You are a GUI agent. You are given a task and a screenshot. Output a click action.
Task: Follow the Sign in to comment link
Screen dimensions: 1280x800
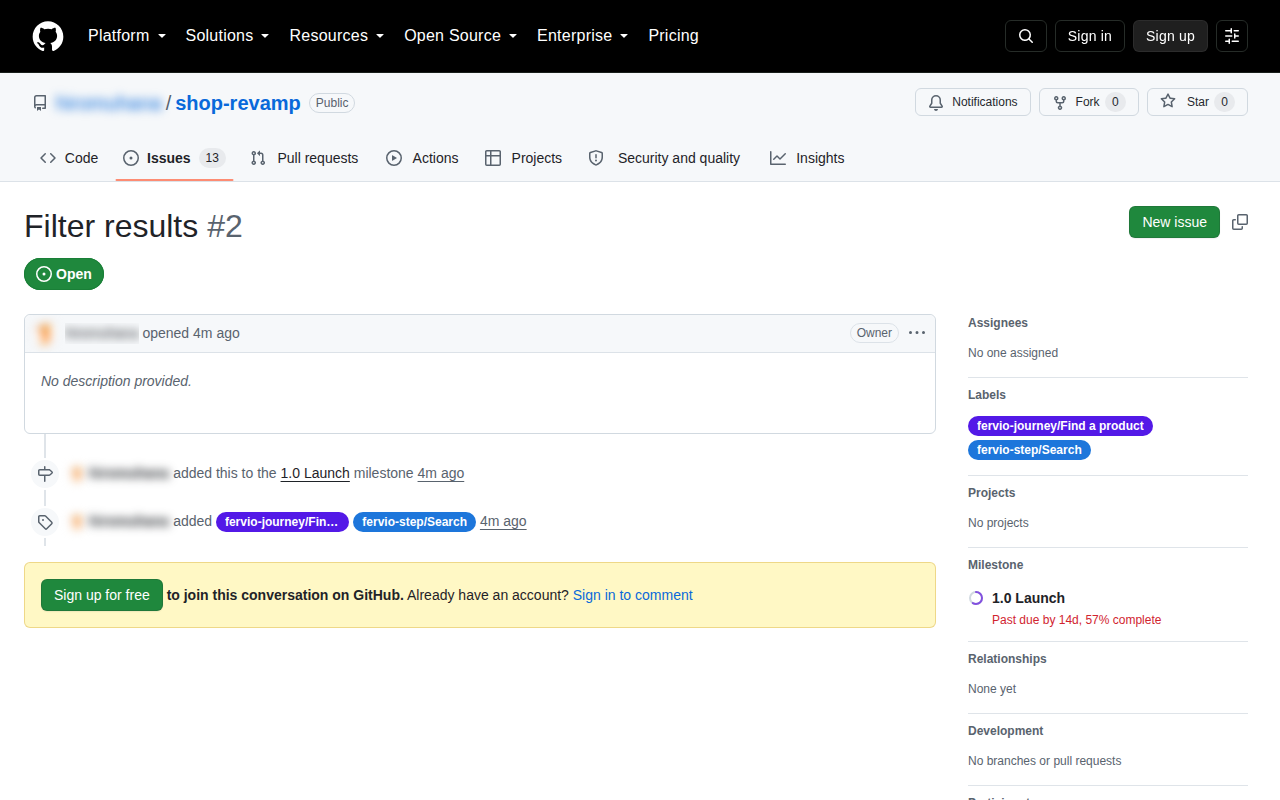coord(633,595)
